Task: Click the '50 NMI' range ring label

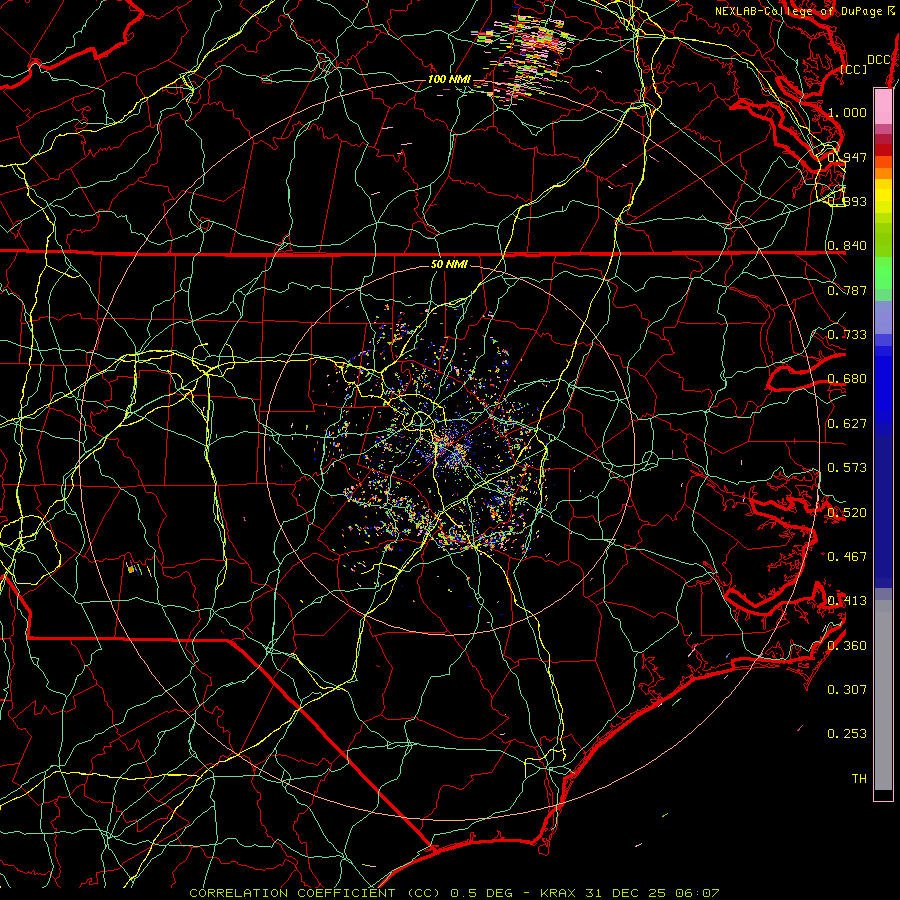Action: 449,264
